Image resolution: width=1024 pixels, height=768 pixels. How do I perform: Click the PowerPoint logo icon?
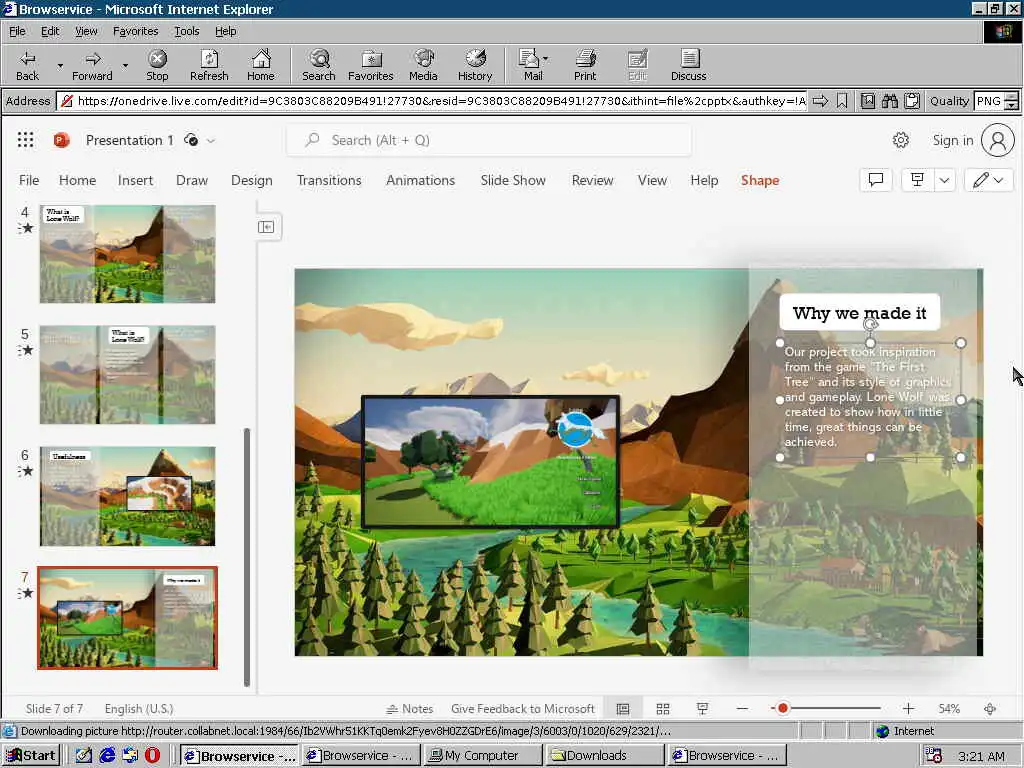pos(61,140)
